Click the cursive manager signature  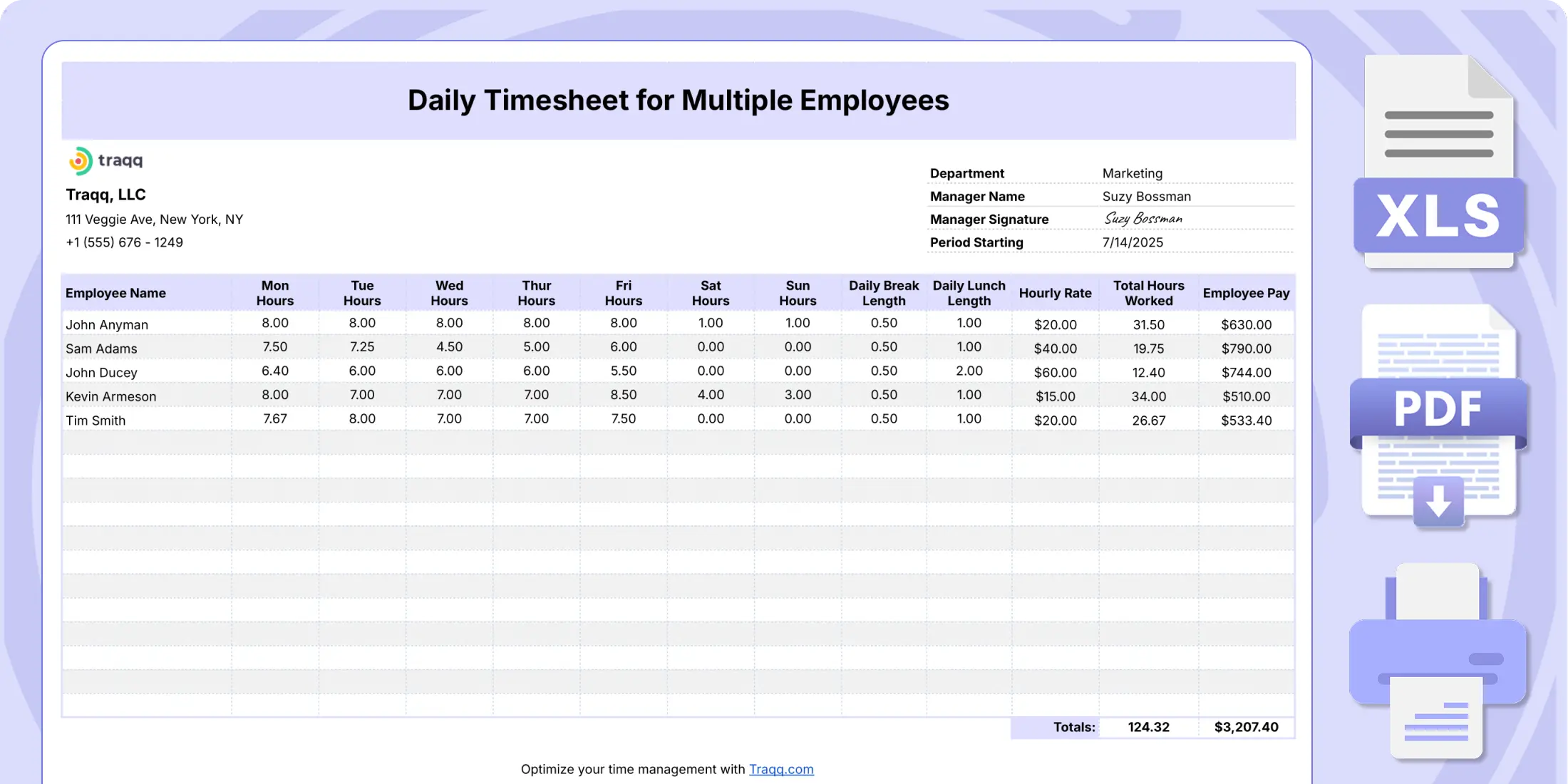1143,219
